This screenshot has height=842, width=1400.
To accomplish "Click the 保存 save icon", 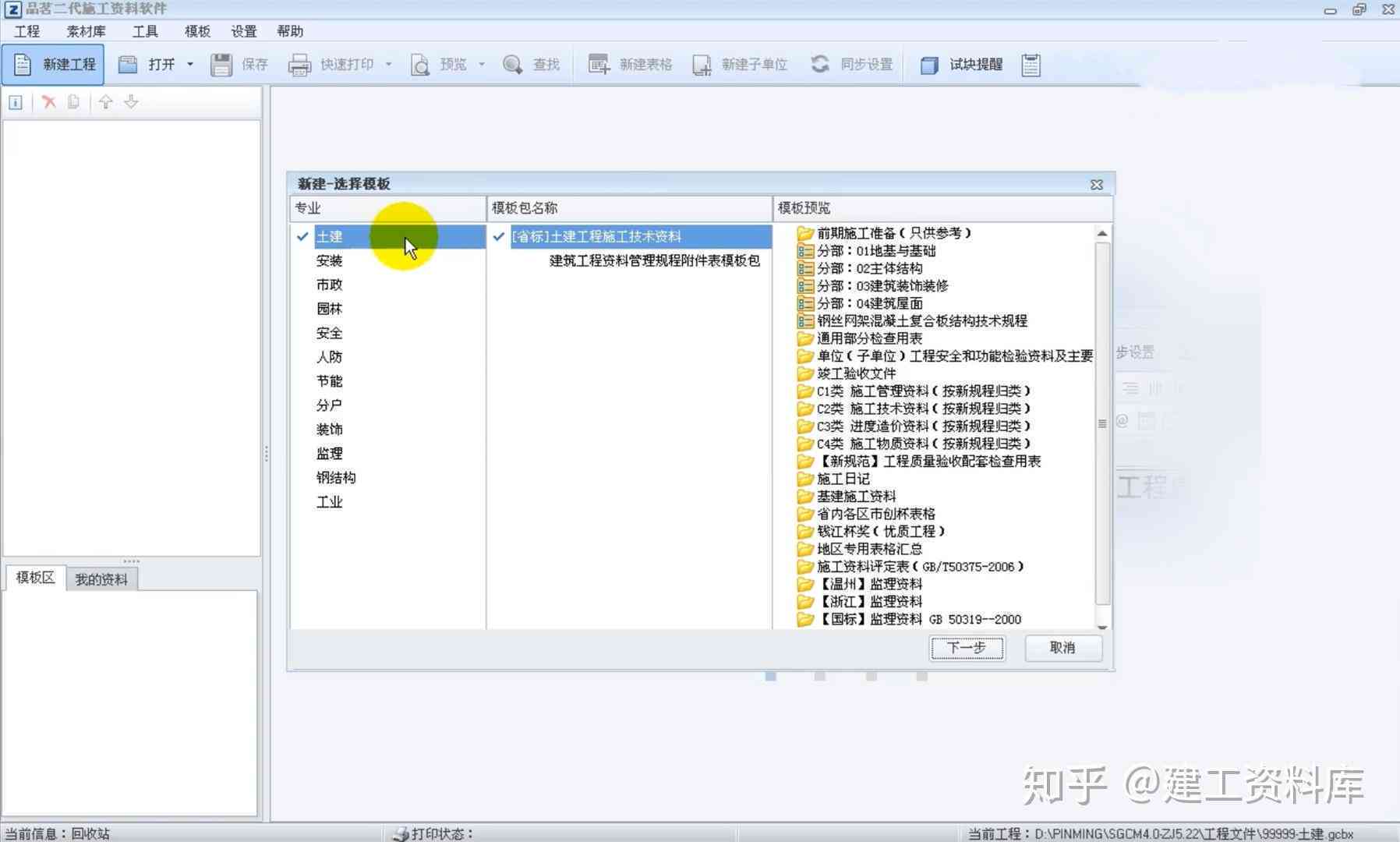I will pyautogui.click(x=221, y=65).
